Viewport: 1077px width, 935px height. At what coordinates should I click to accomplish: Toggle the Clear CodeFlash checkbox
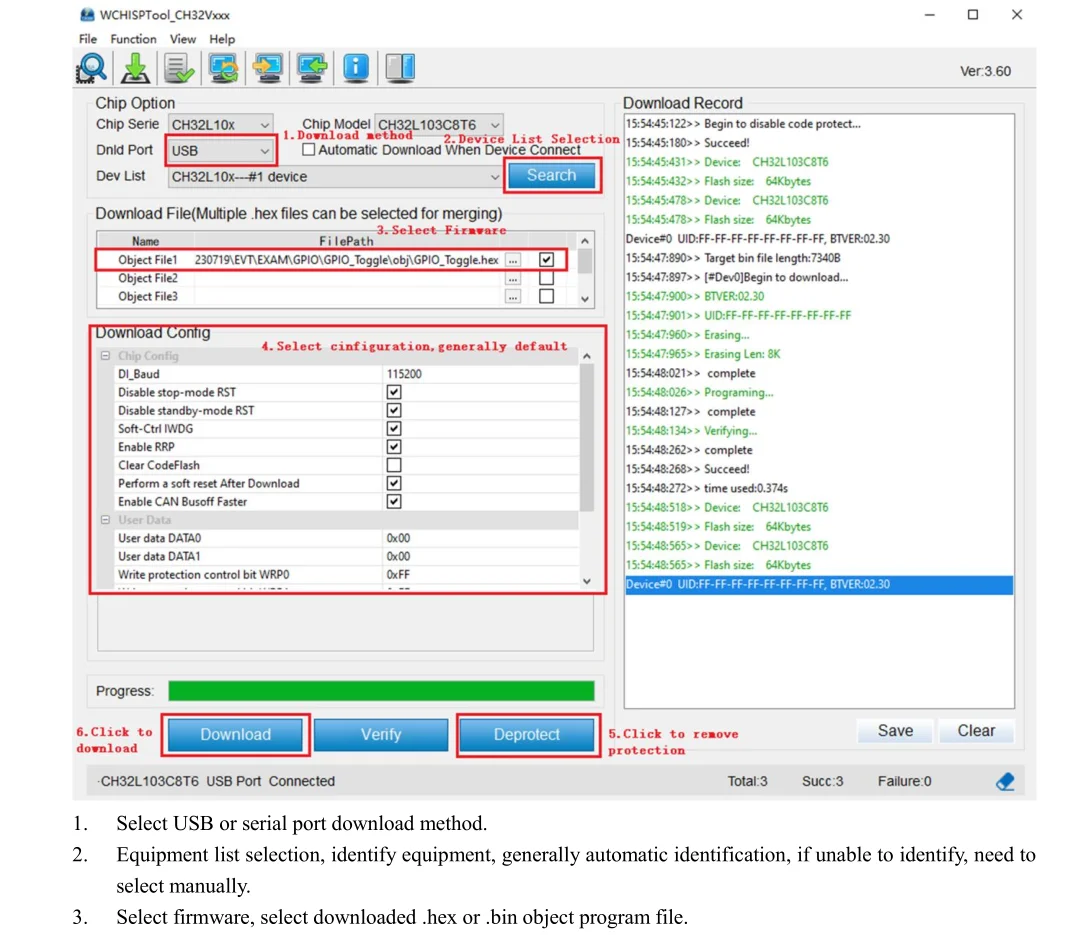coord(394,465)
